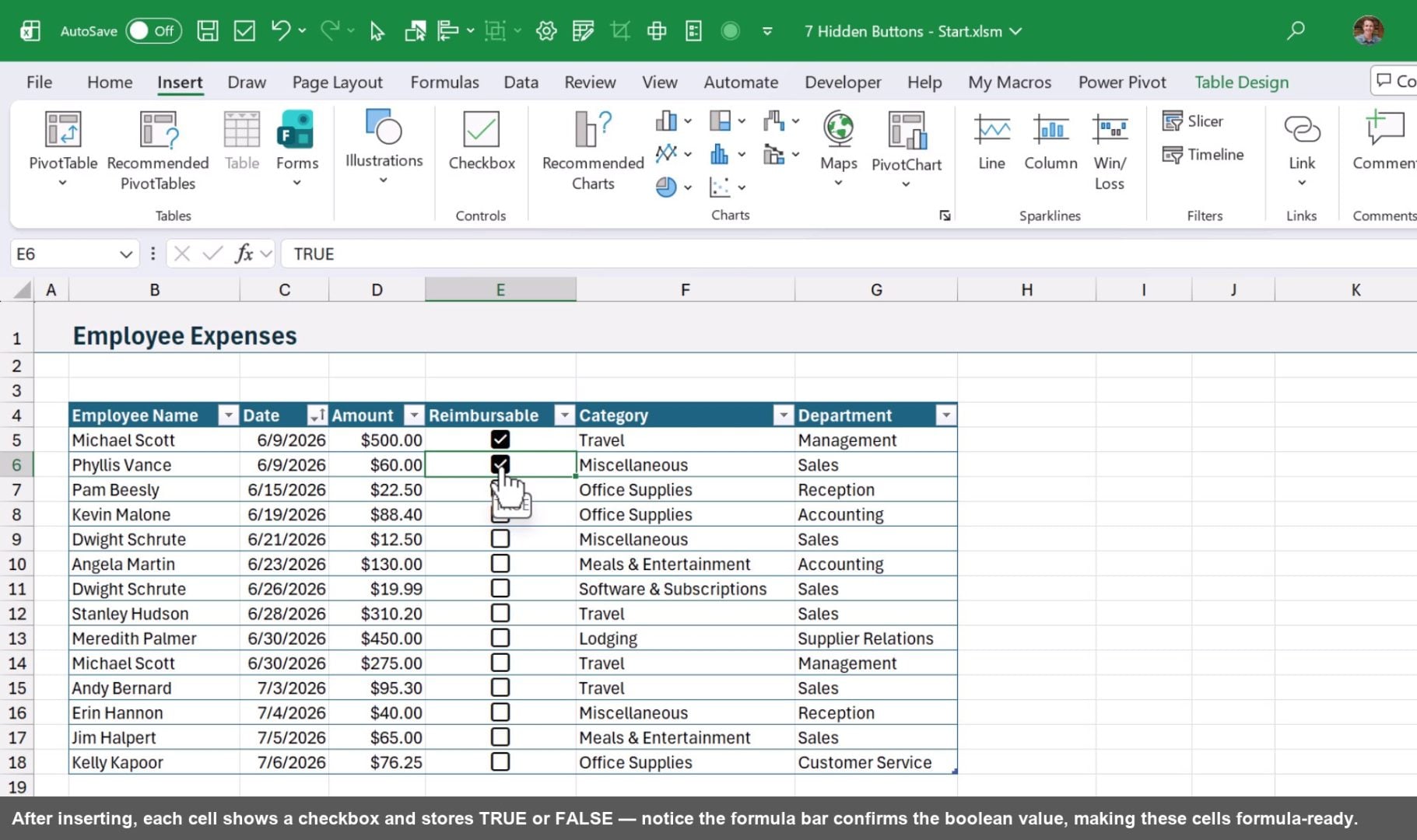Open the Reimbursable filter dropdown
Image resolution: width=1417 pixels, height=840 pixels.
[565, 415]
